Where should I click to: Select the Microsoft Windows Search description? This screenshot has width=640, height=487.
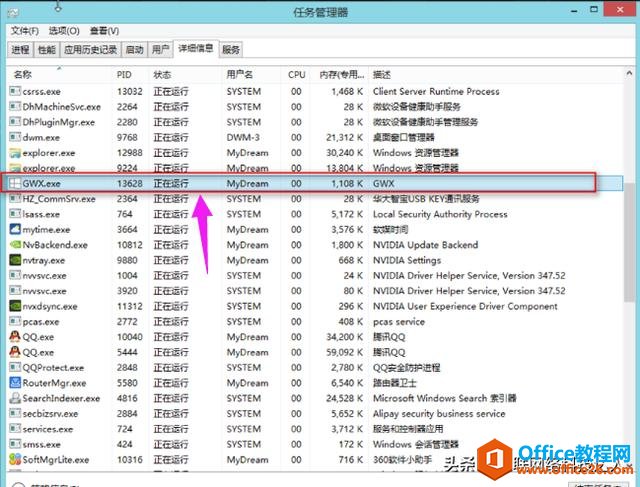tap(444, 398)
